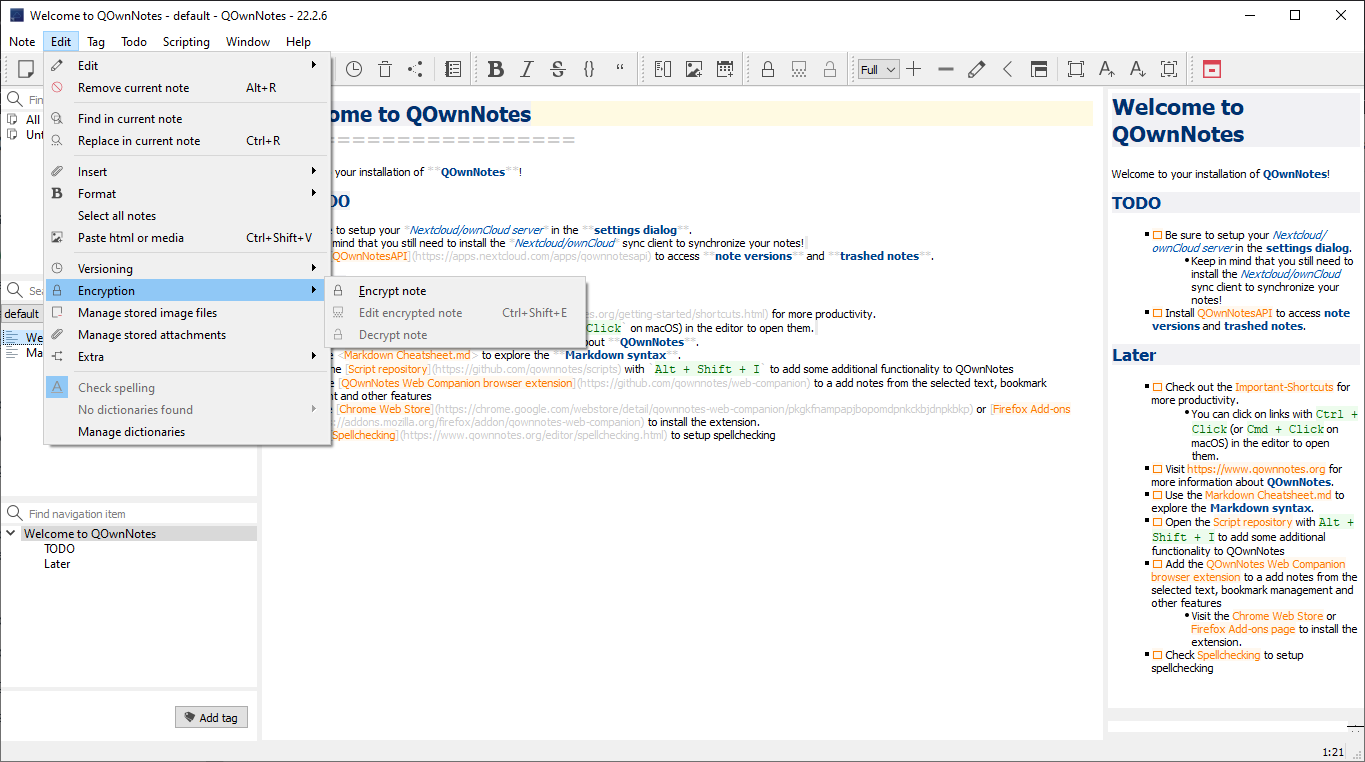1365x762 pixels.
Task: Collapse 'Welcome to QOwnNotes' navigation tree arrow
Action: pyautogui.click(x=11, y=533)
